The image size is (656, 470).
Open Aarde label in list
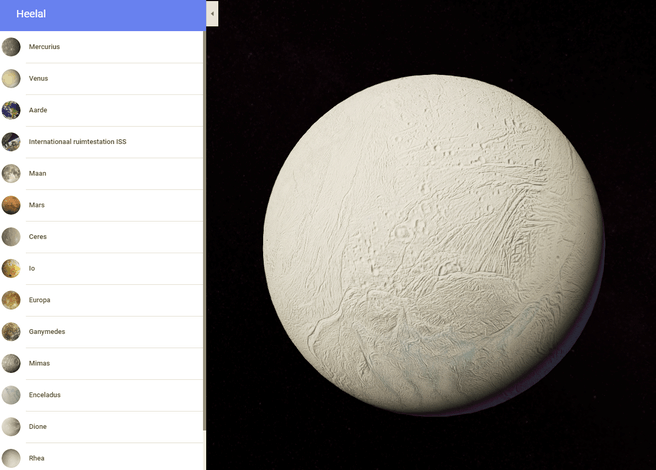coord(38,110)
